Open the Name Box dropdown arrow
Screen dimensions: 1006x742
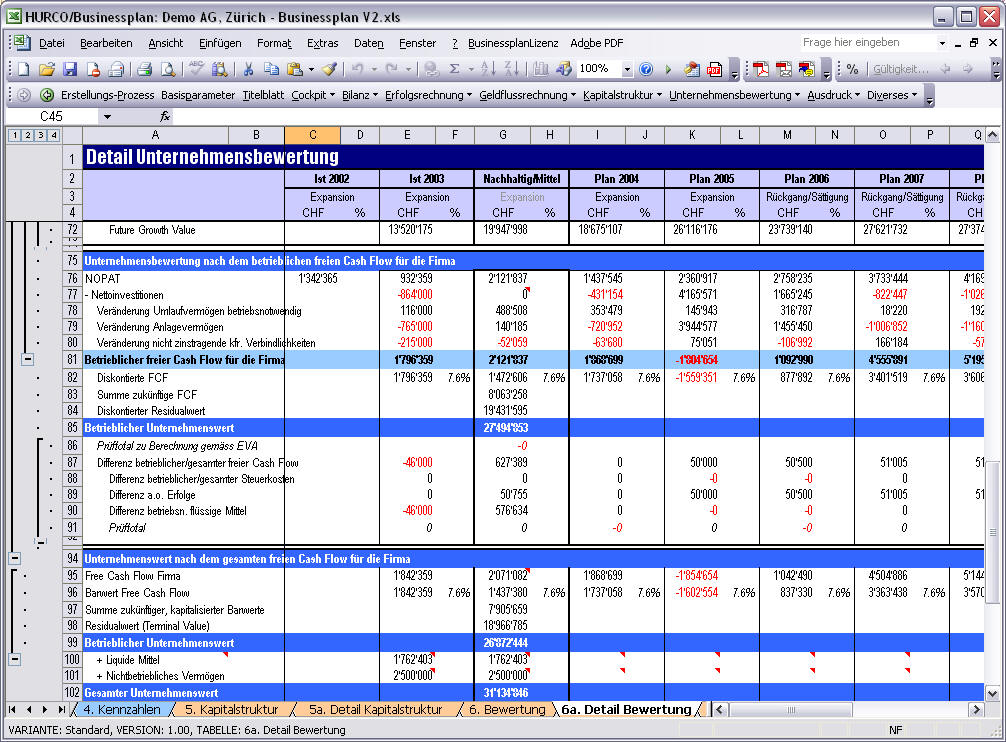pyautogui.click(x=107, y=117)
